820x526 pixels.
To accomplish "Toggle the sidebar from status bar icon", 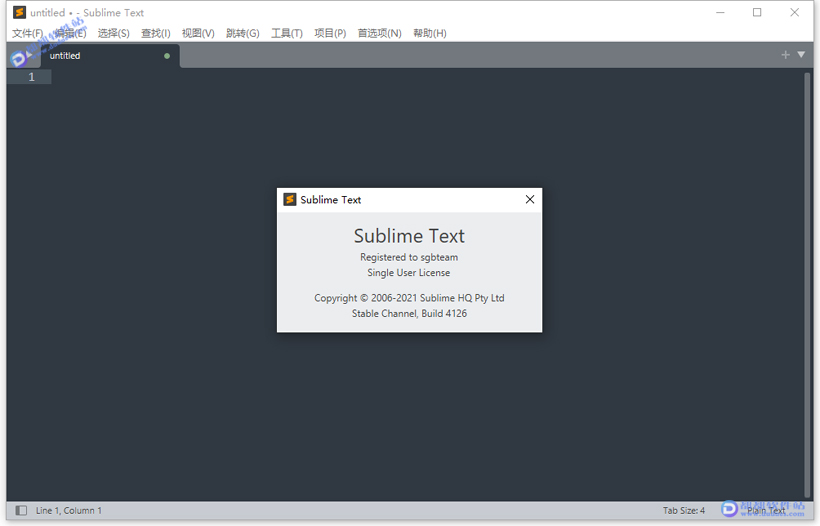I will [21, 510].
